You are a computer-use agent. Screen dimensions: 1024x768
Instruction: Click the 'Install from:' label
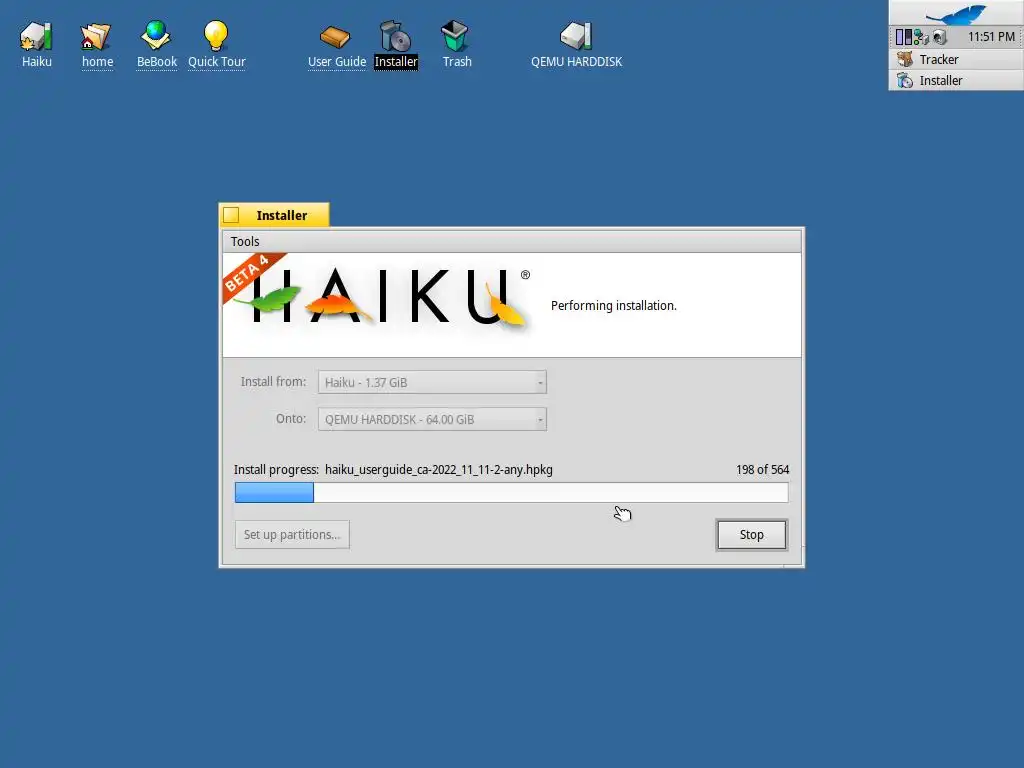tap(273, 381)
